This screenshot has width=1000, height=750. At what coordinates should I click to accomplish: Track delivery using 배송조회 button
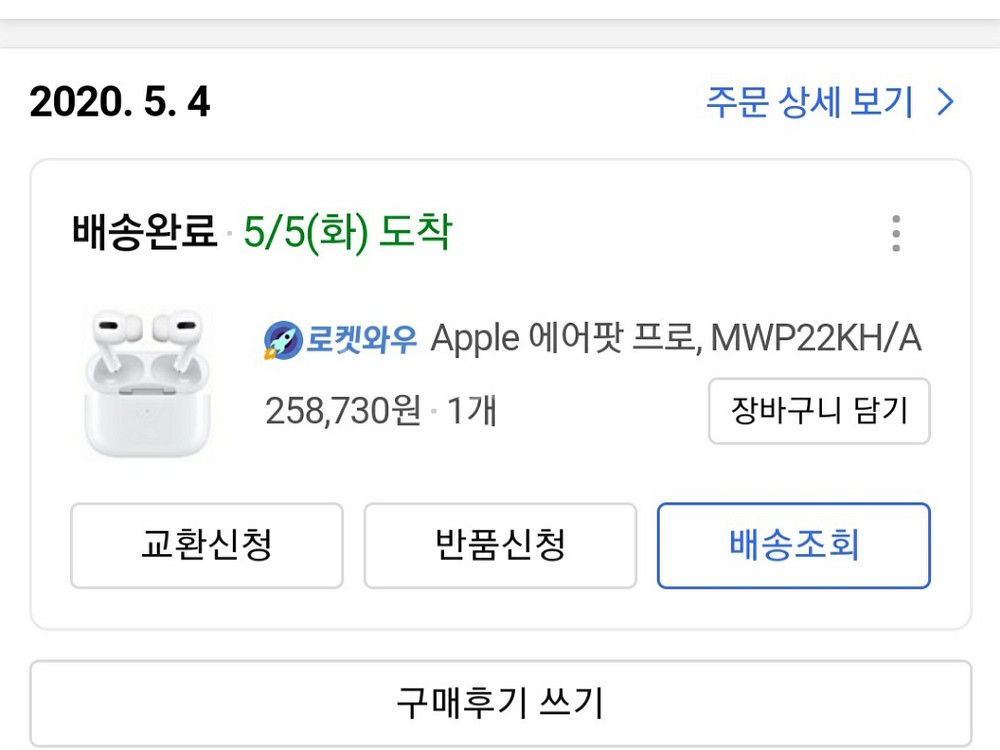click(793, 545)
